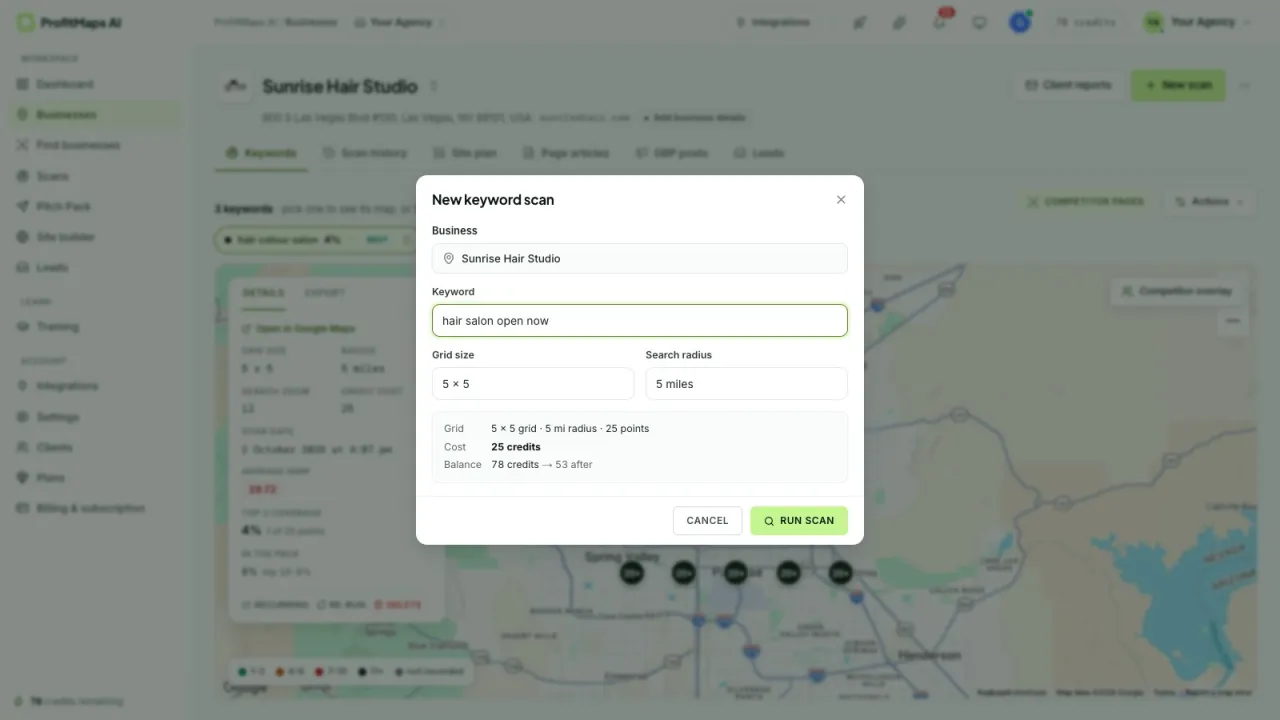Click the monitor icon in the top bar
The image size is (1280, 720).
[980, 22]
